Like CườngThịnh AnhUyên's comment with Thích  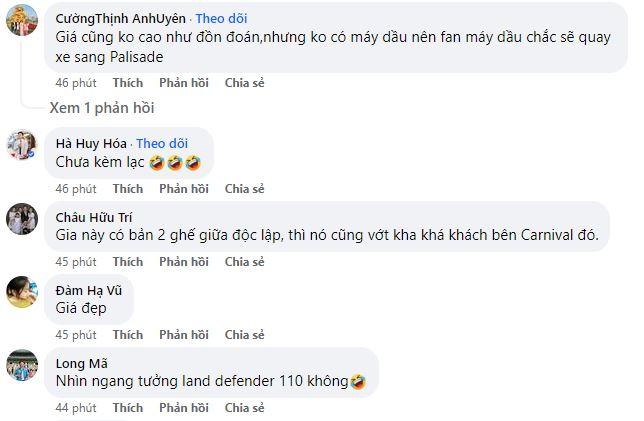point(128,81)
